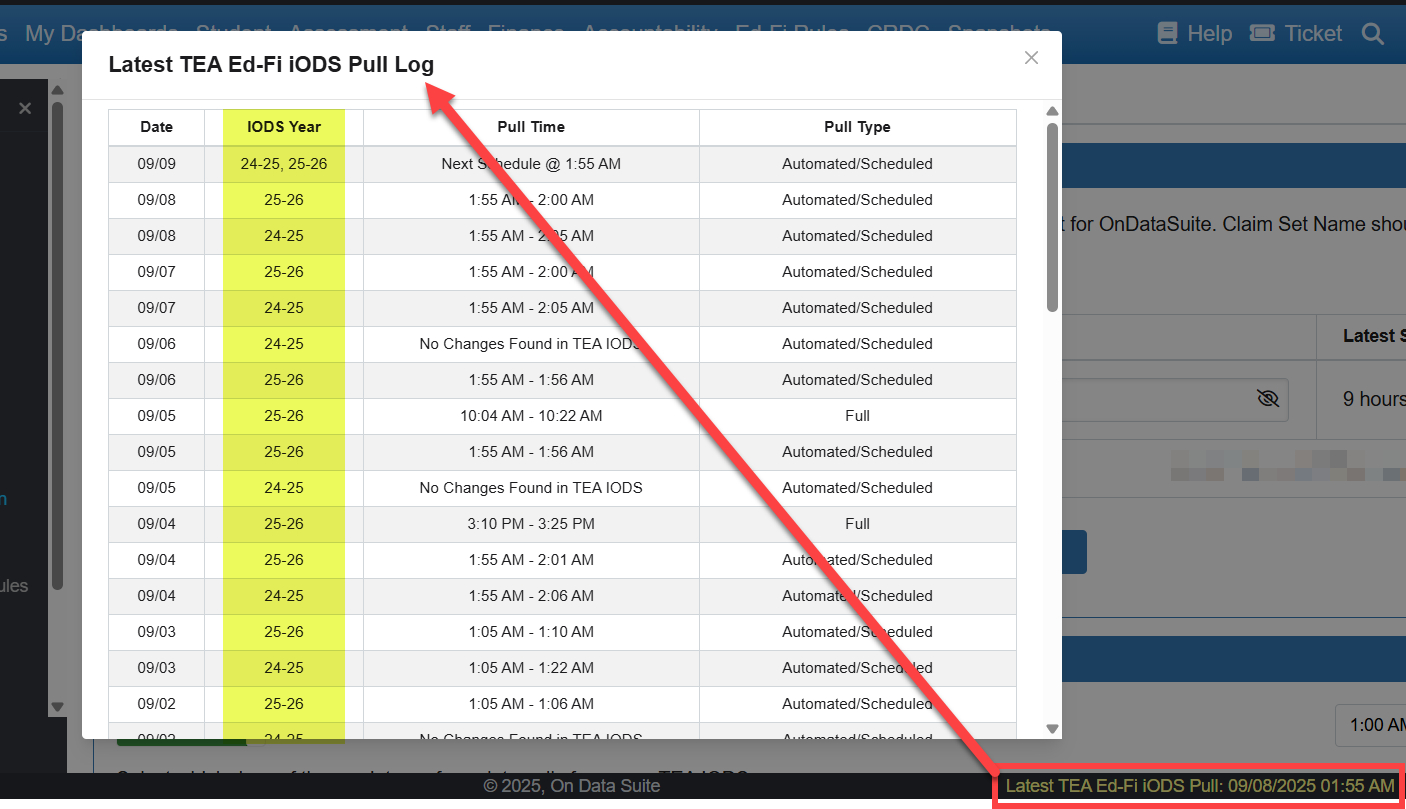Click the modal scrollbar down arrow

pyautogui.click(x=1052, y=730)
